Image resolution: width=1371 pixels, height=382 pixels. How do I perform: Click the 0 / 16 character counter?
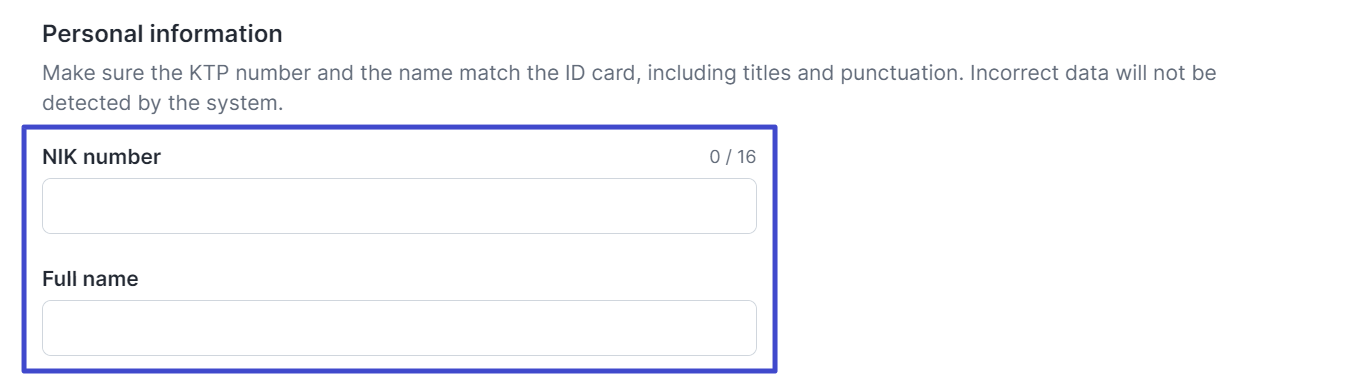(x=733, y=157)
